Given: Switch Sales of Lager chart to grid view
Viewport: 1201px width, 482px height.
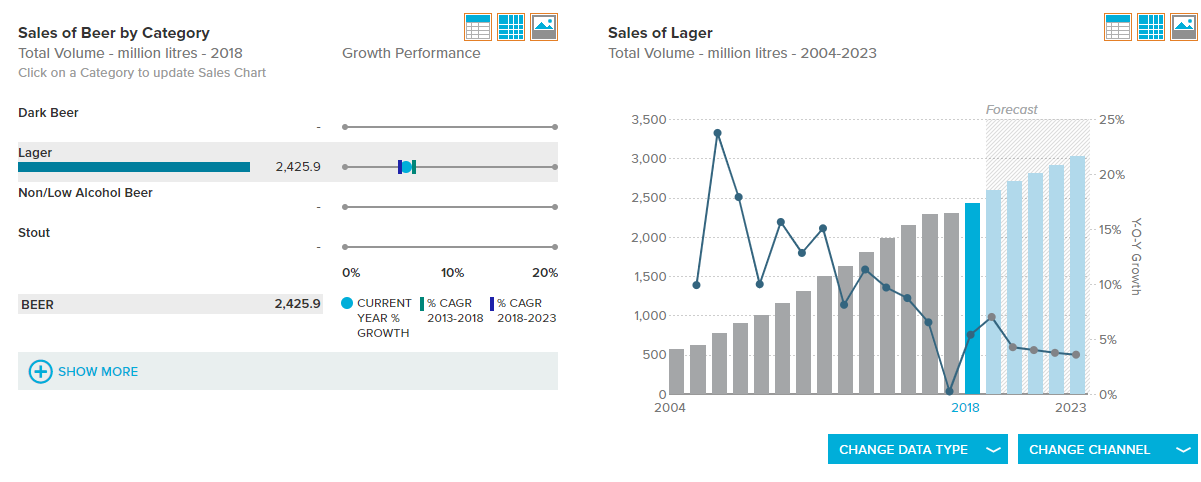Looking at the screenshot, I should (1151, 27).
